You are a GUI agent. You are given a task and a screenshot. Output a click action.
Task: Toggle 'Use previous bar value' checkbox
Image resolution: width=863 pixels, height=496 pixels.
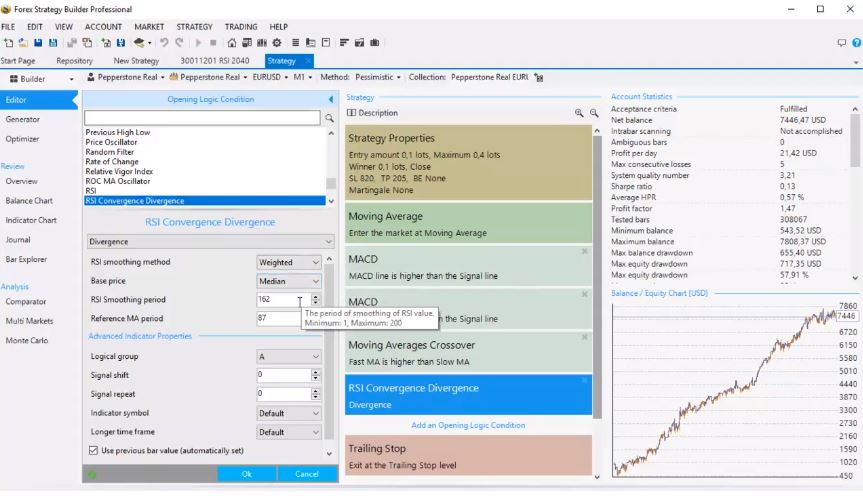[x=94, y=451]
